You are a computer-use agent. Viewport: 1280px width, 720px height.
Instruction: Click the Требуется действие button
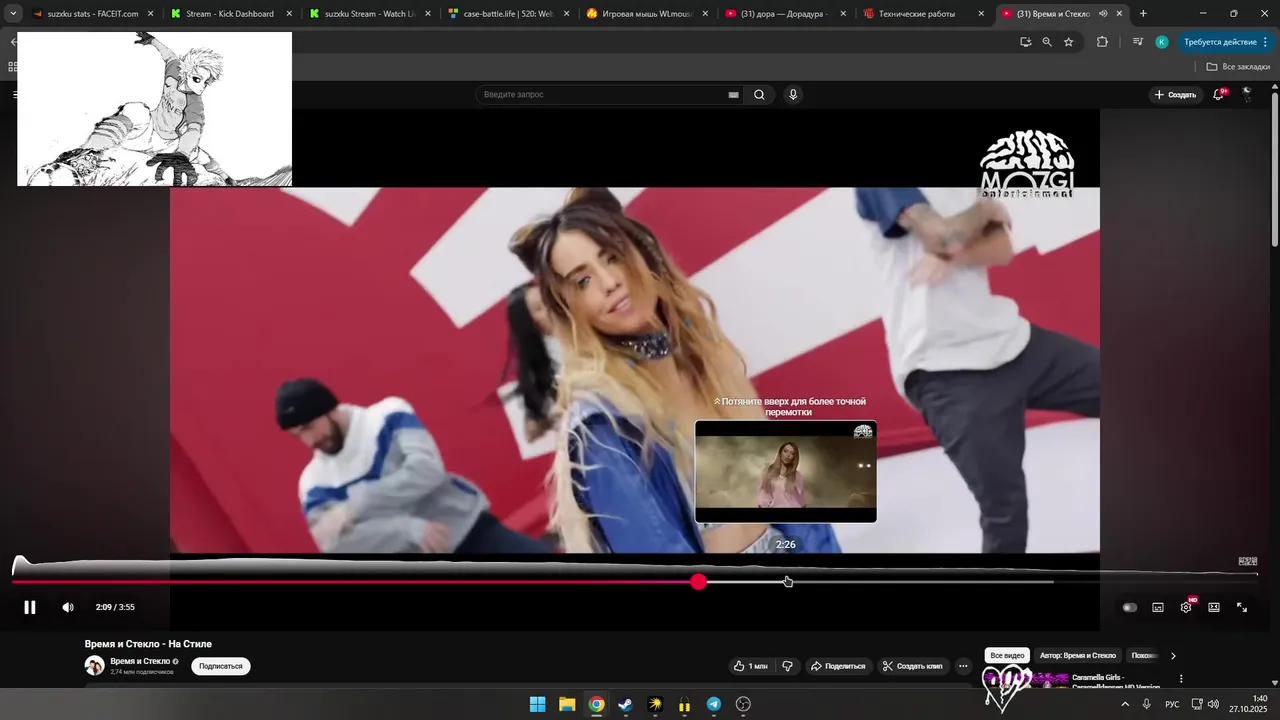pos(1225,42)
